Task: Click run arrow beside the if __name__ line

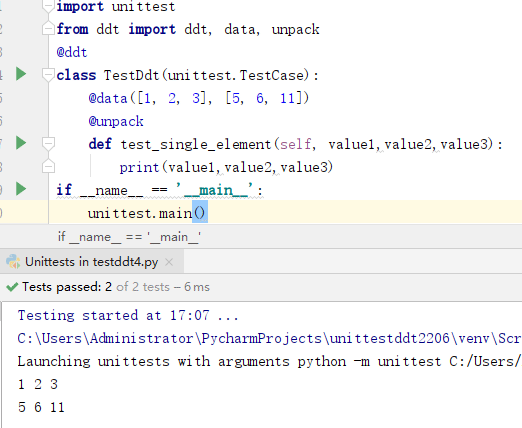Action: point(21,189)
